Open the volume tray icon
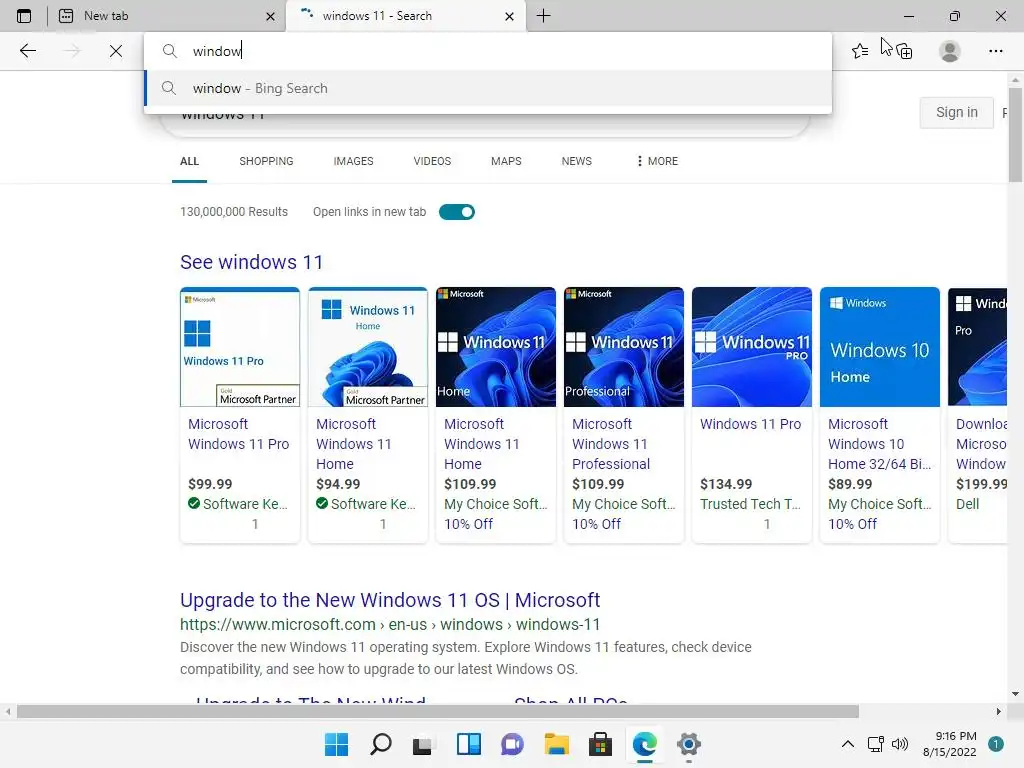Screen dimensions: 1024x768 tap(900, 744)
